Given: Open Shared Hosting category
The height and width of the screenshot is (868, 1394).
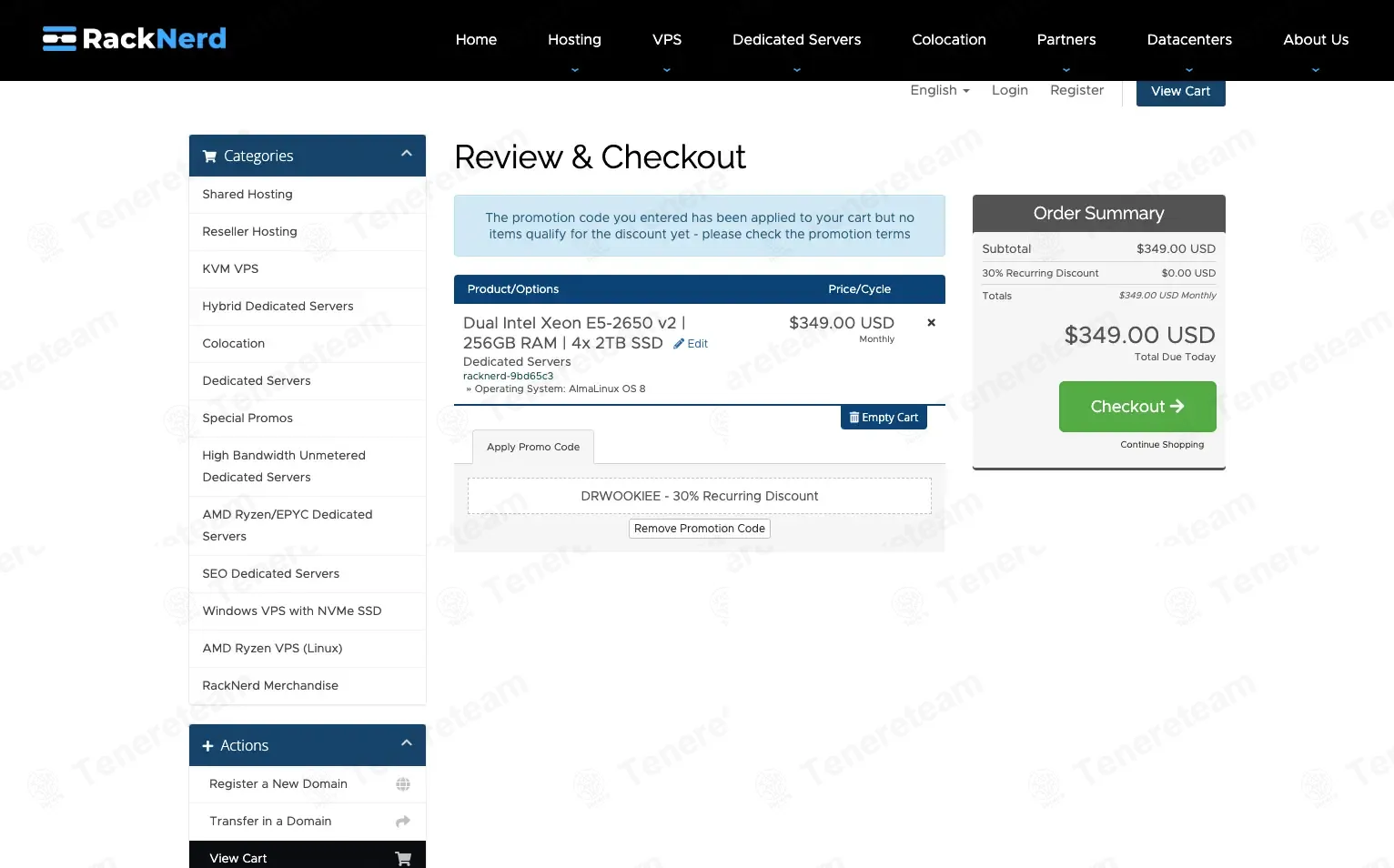Looking at the screenshot, I should pos(308,195).
